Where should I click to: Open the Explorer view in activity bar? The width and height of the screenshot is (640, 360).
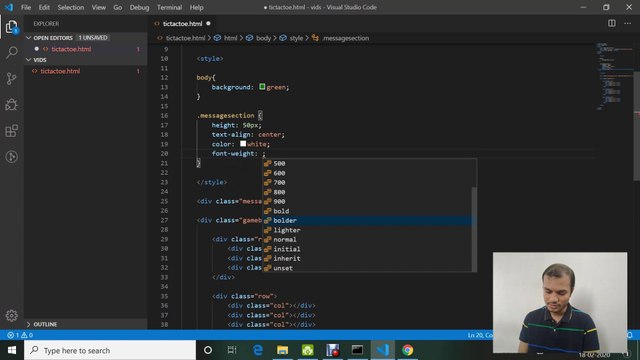pyautogui.click(x=11, y=27)
